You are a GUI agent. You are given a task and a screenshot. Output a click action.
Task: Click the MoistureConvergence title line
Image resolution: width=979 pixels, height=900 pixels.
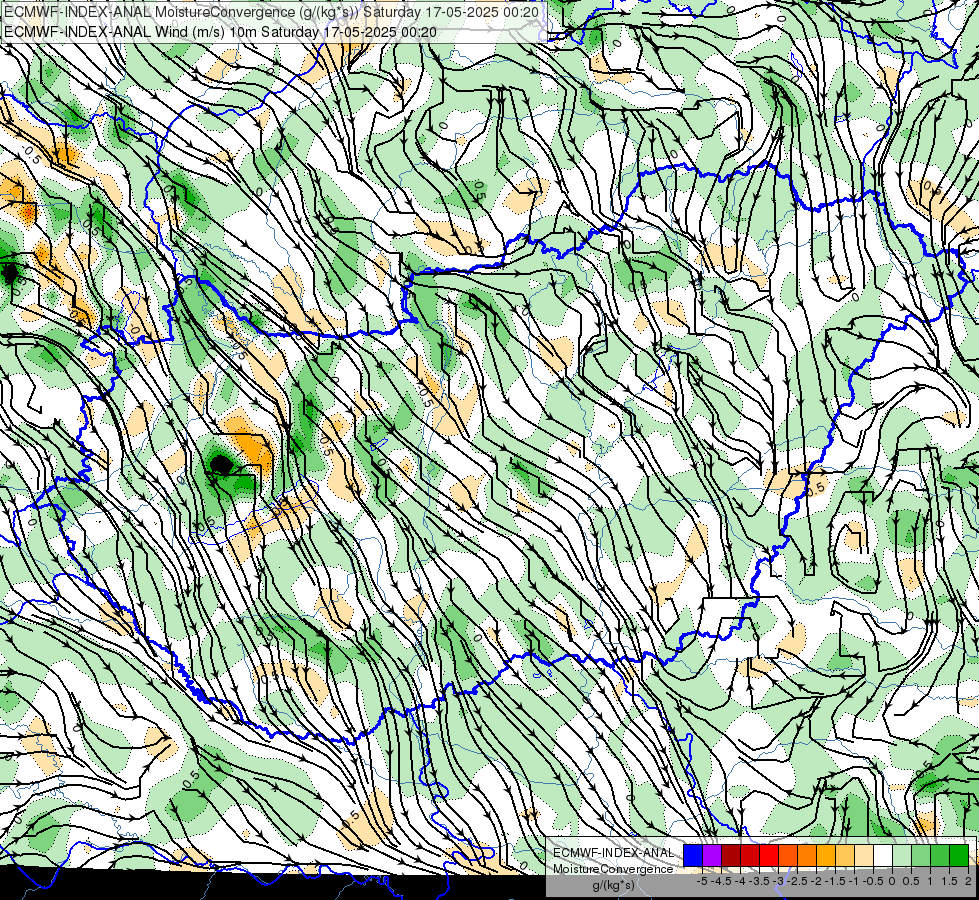[272, 12]
